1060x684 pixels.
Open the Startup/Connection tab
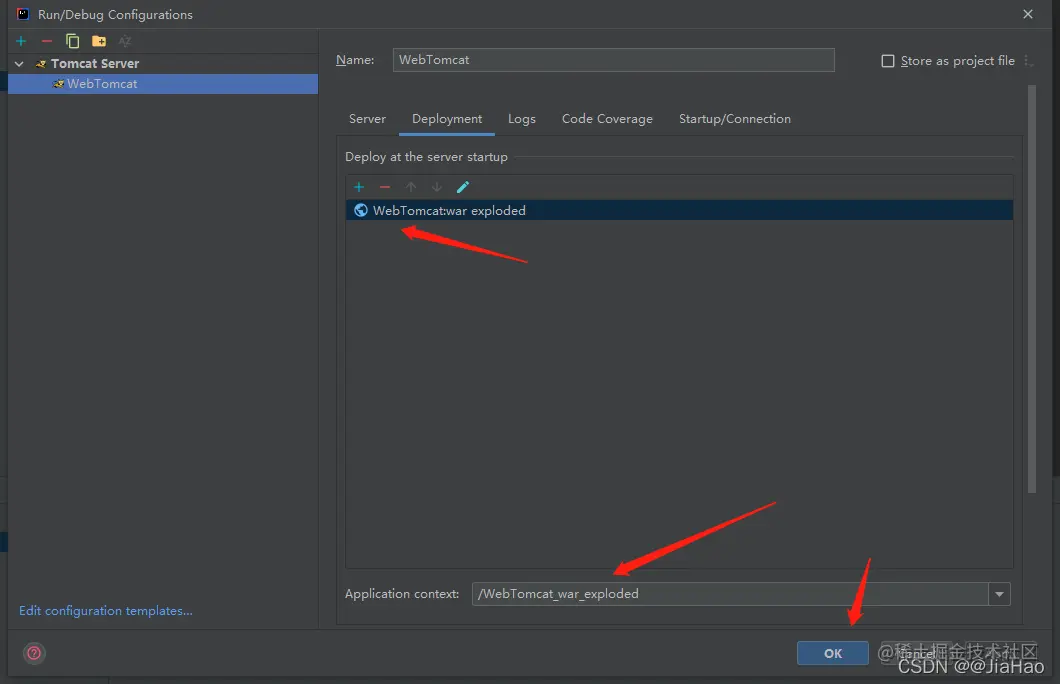pyautogui.click(x=735, y=119)
